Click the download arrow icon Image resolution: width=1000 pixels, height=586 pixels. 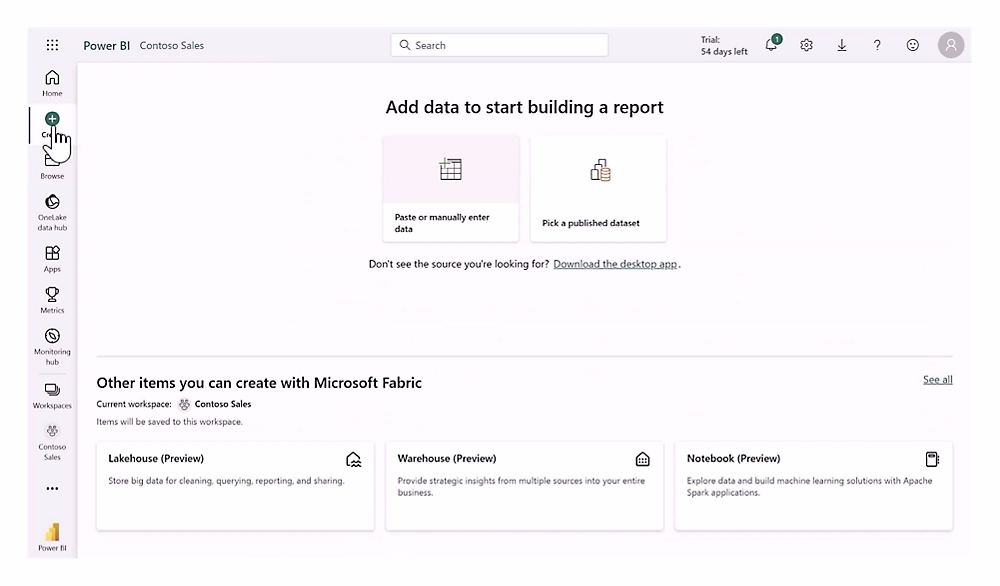click(x=842, y=45)
